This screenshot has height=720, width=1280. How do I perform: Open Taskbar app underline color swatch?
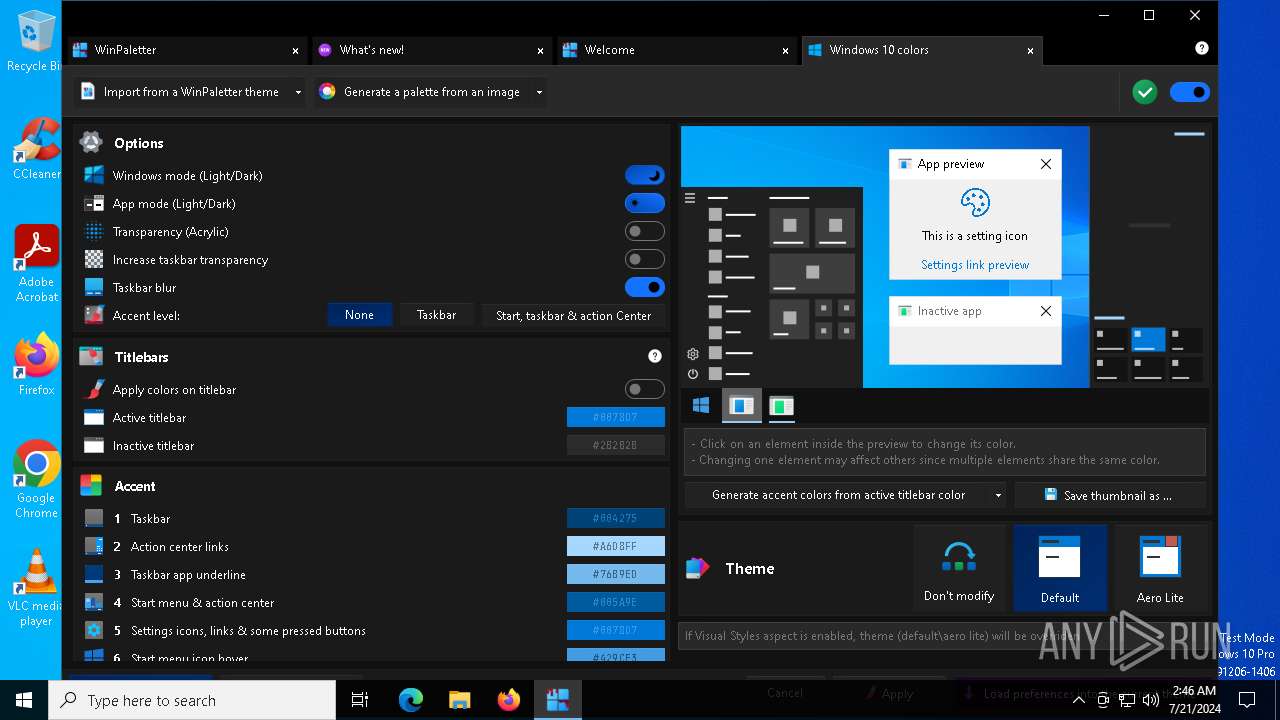616,574
